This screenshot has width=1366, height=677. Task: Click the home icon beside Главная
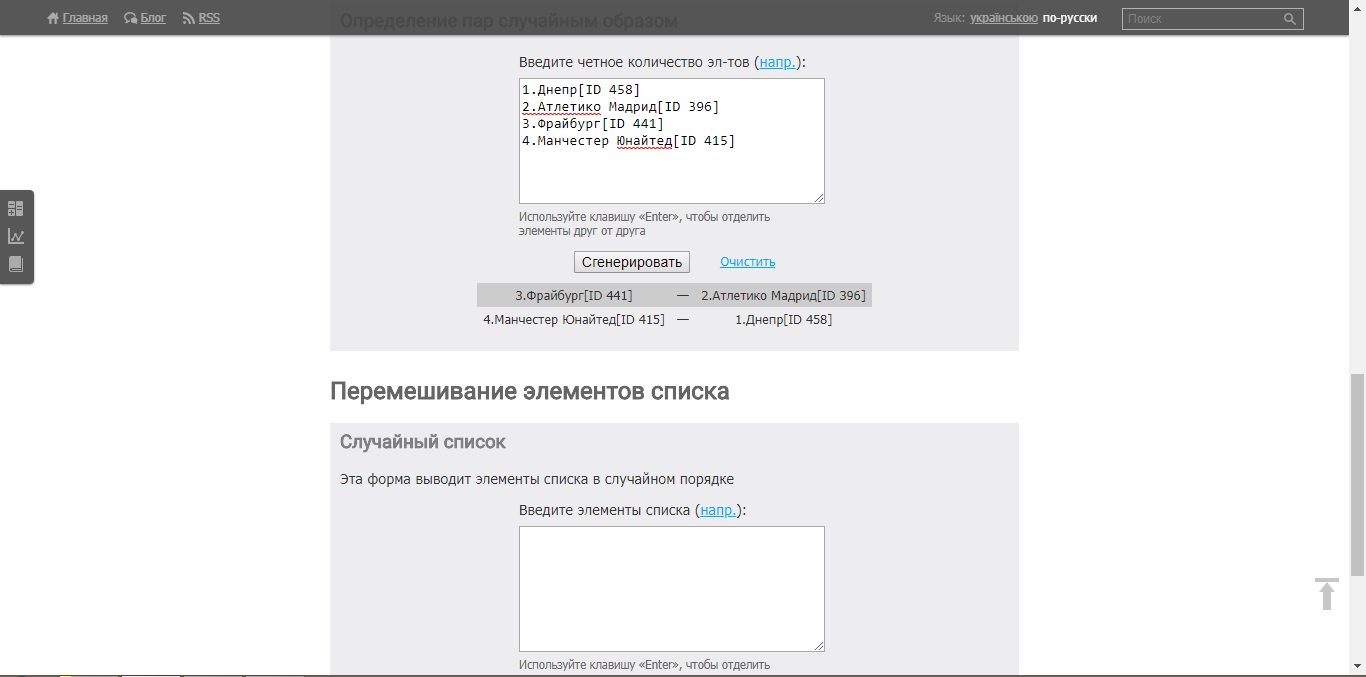pos(53,18)
